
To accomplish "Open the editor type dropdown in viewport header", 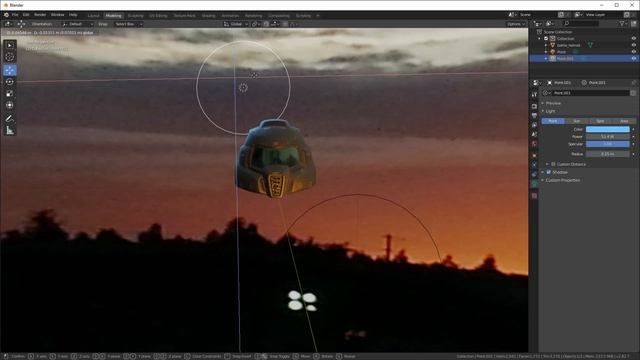I will point(8,24).
